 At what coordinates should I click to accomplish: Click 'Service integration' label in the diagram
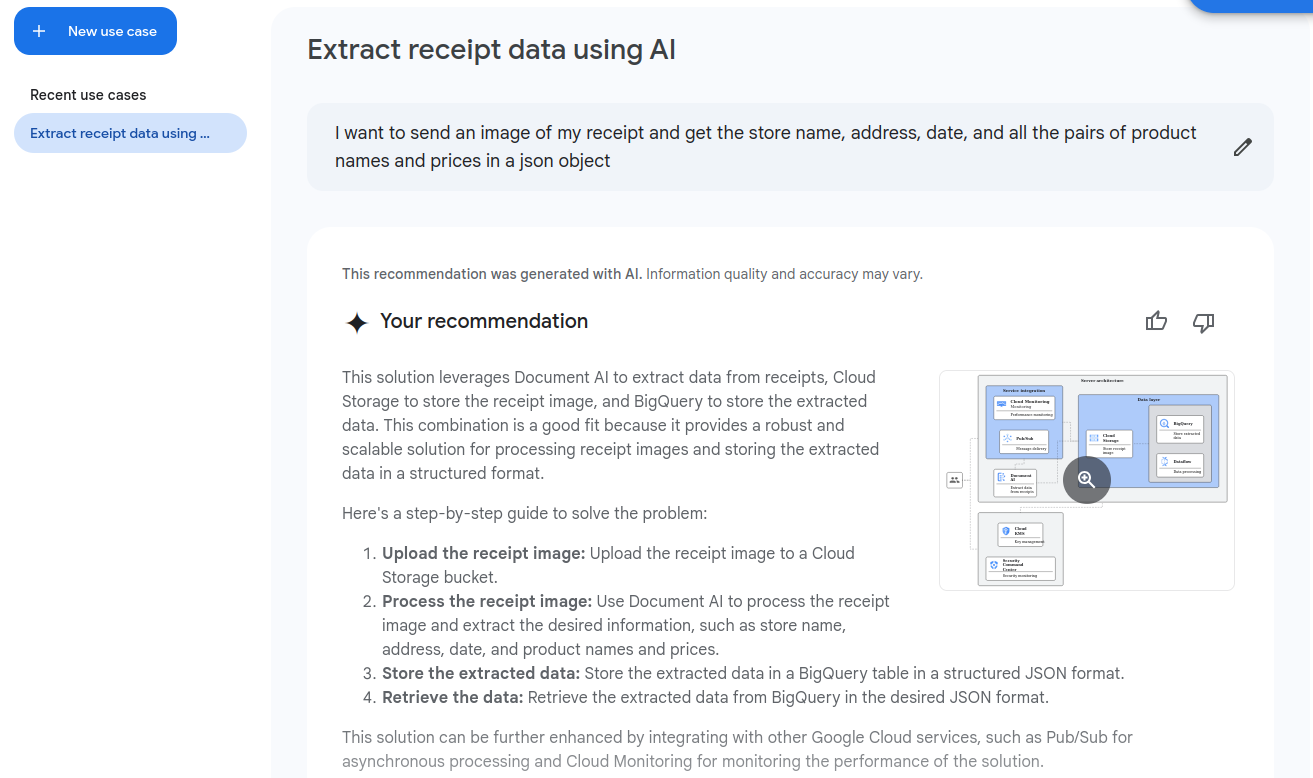point(1024,391)
